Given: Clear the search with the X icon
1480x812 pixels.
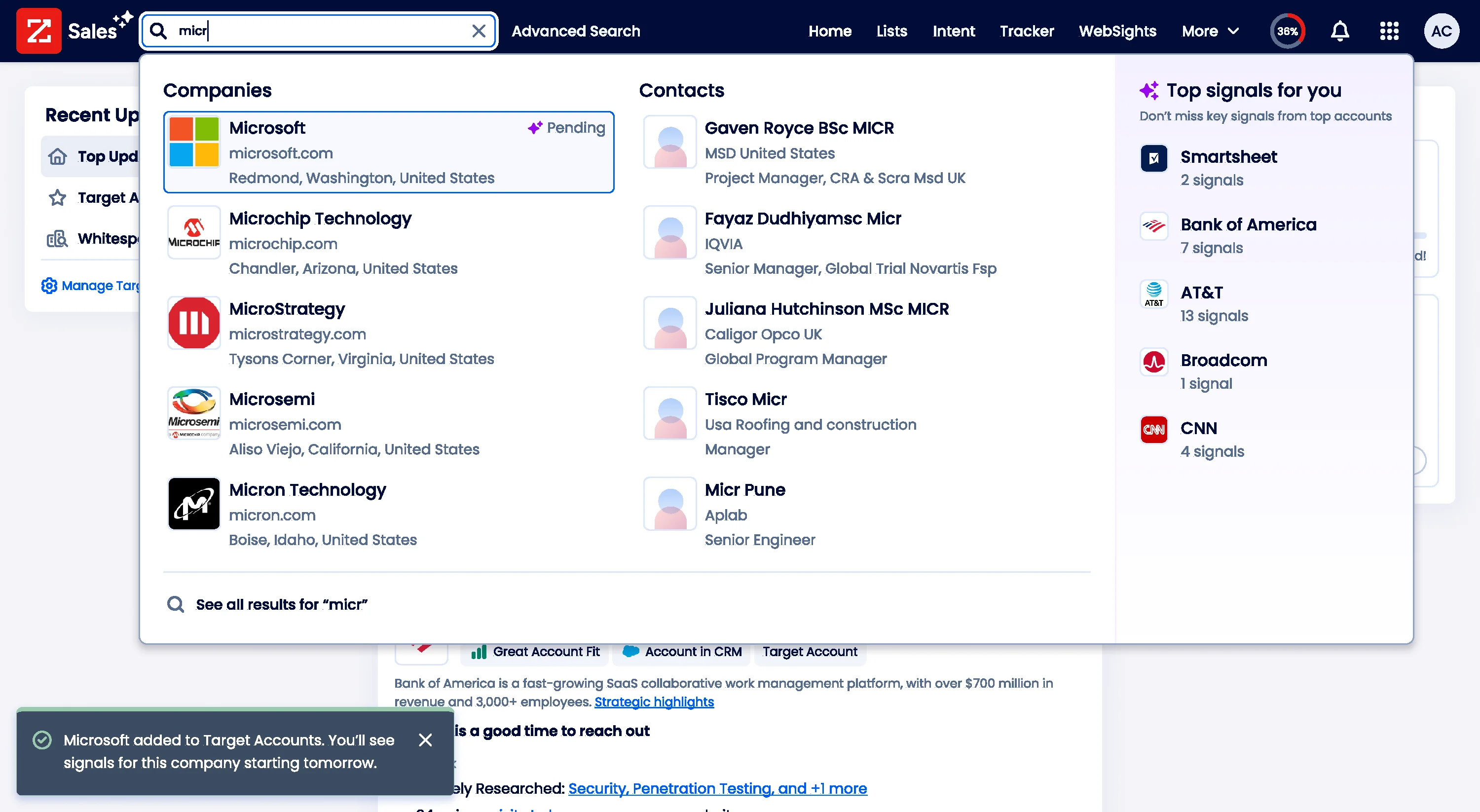Looking at the screenshot, I should tap(479, 31).
